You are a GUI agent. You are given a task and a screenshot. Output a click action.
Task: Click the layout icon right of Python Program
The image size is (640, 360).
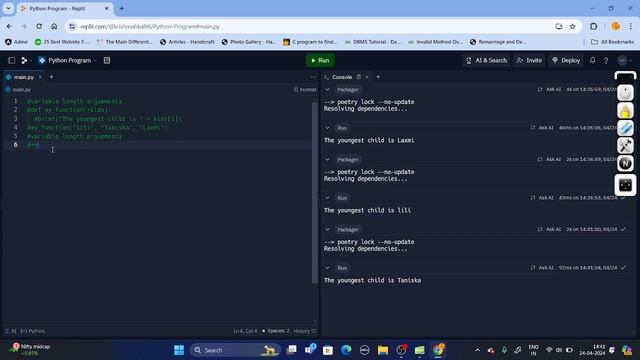(x=107, y=60)
